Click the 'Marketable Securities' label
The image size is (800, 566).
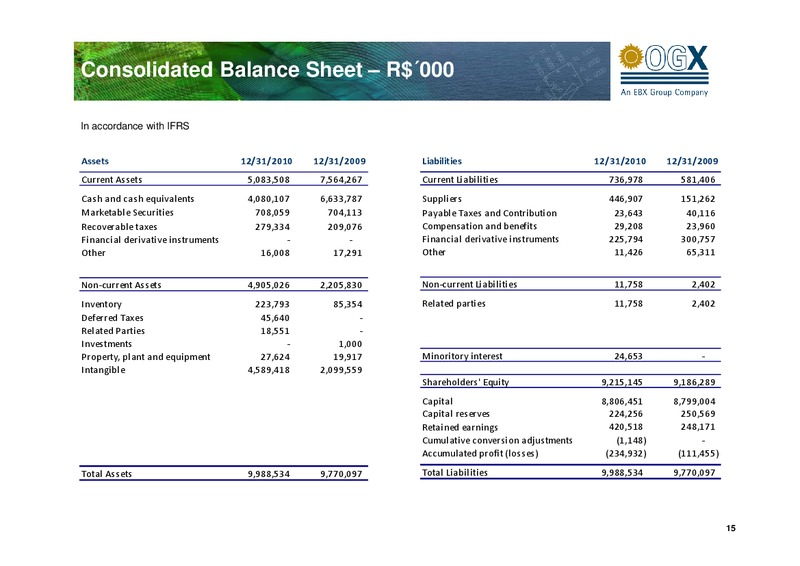pyautogui.click(x=128, y=213)
